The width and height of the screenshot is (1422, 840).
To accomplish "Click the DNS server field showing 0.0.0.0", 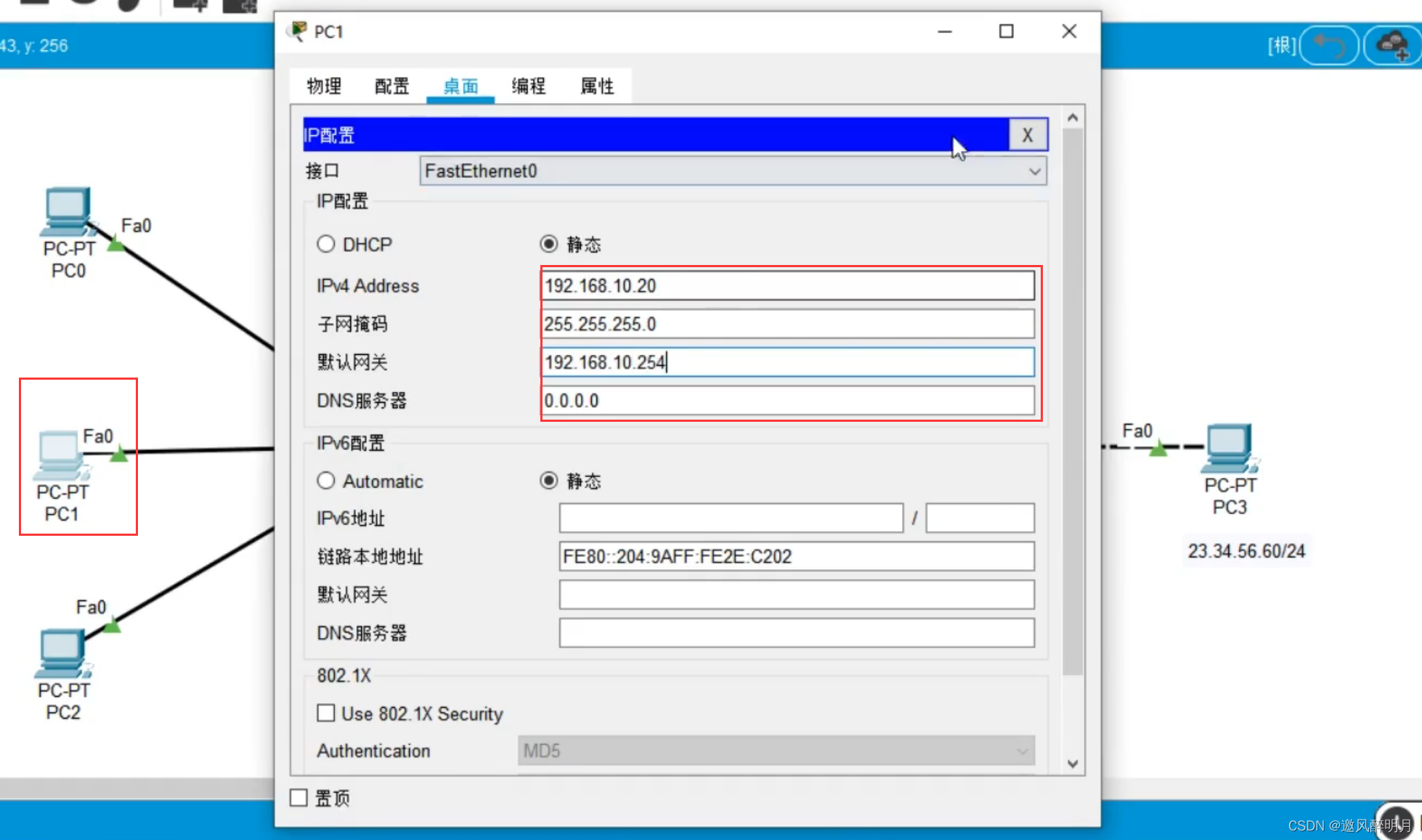I will point(788,401).
